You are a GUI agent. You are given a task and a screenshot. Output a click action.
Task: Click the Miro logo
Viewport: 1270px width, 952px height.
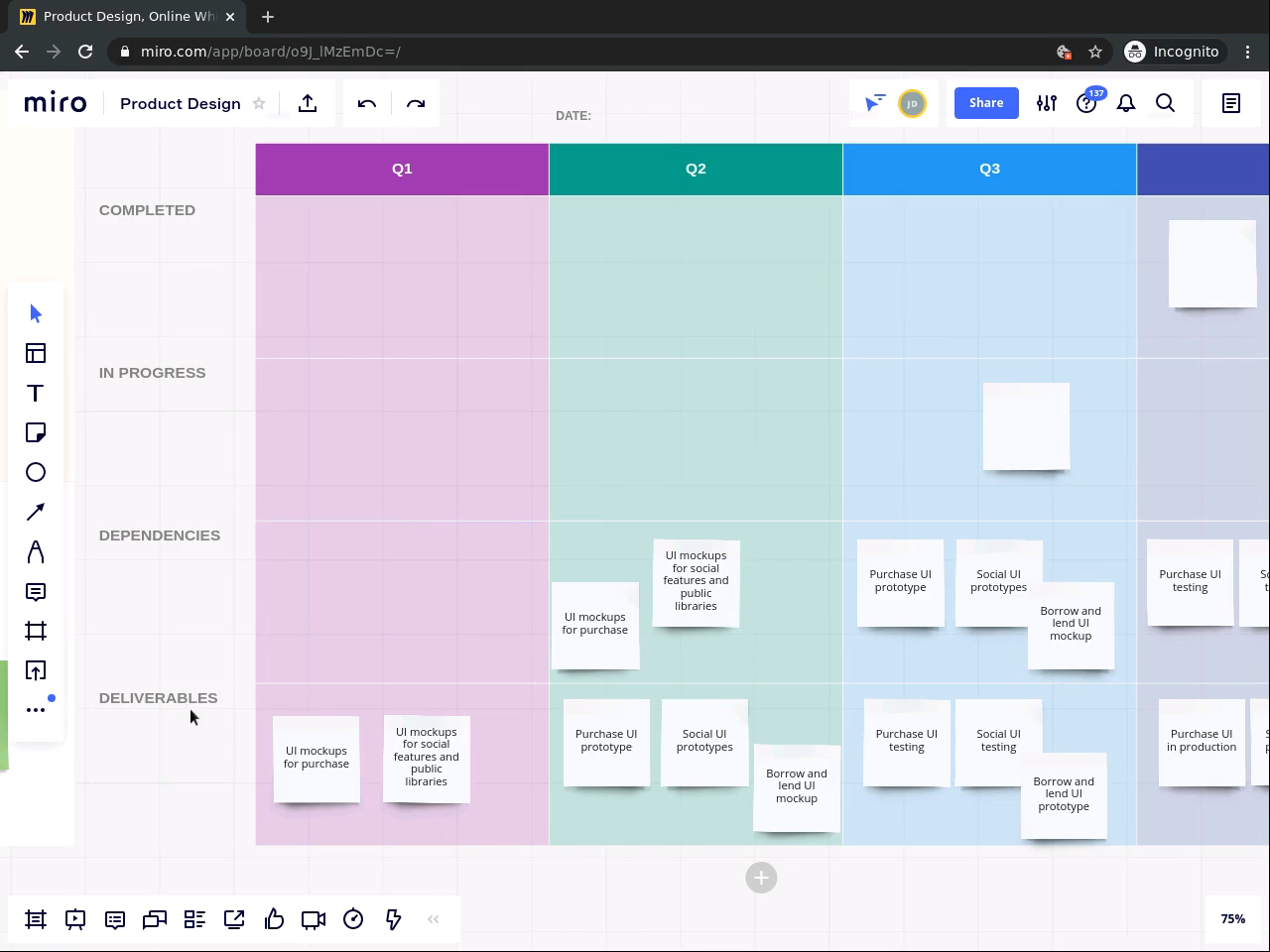(56, 103)
